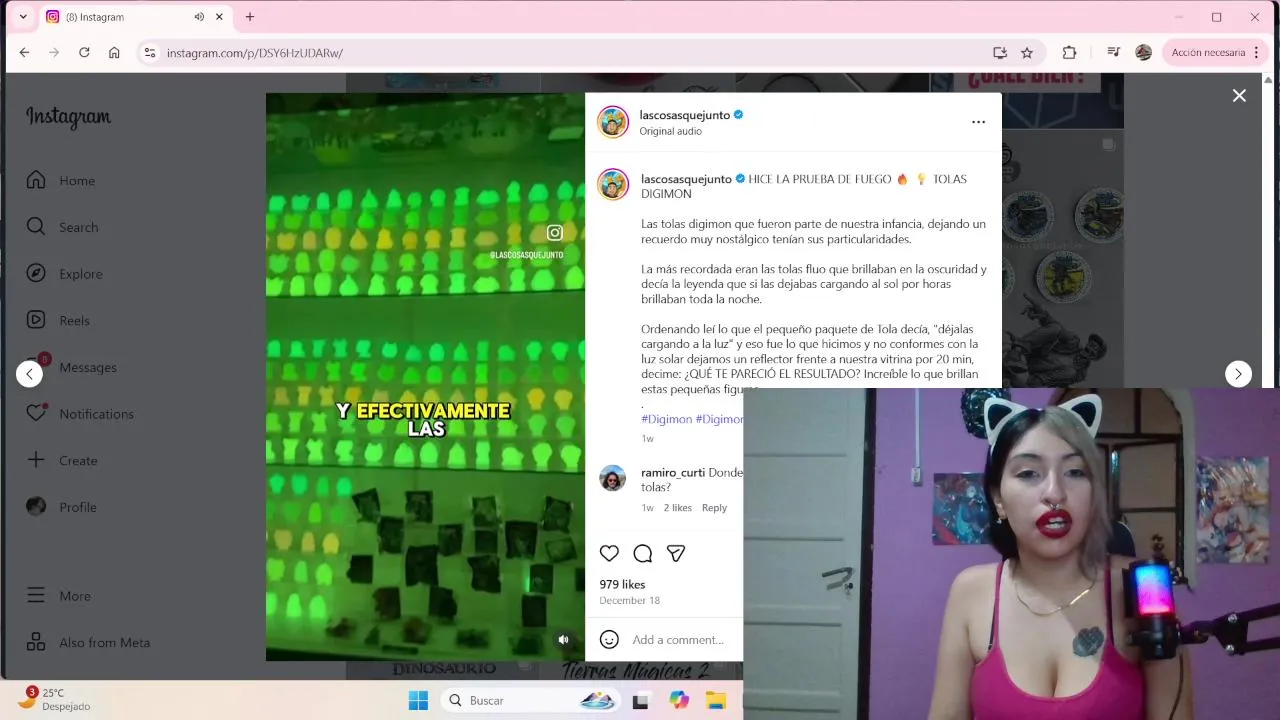The width and height of the screenshot is (1280, 720).
Task: Click Acción necesaria button
Action: 1208,53
